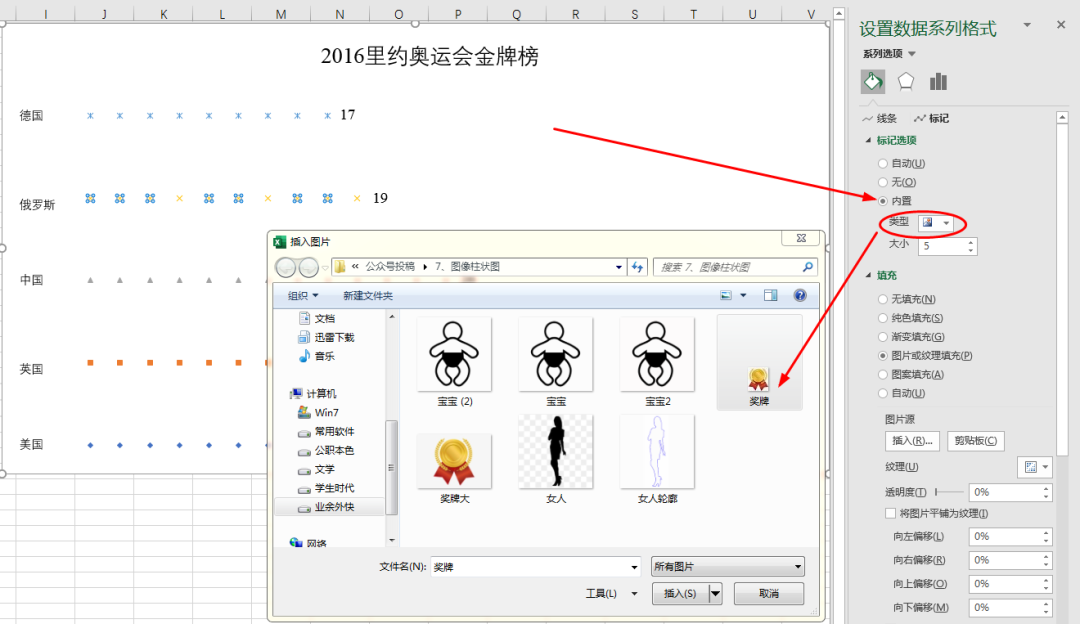This screenshot has height=624, width=1080.
Task: Select marker option 无(O)
Action: click(x=882, y=182)
